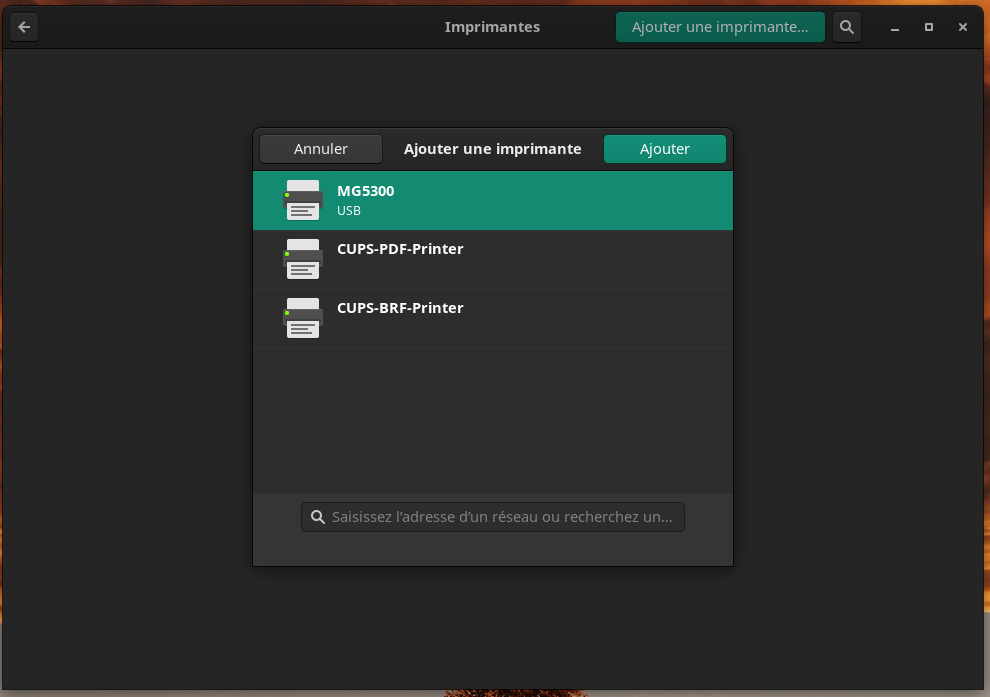The height and width of the screenshot is (697, 990).
Task: Select the MG5300 printer name
Action: [366, 191]
